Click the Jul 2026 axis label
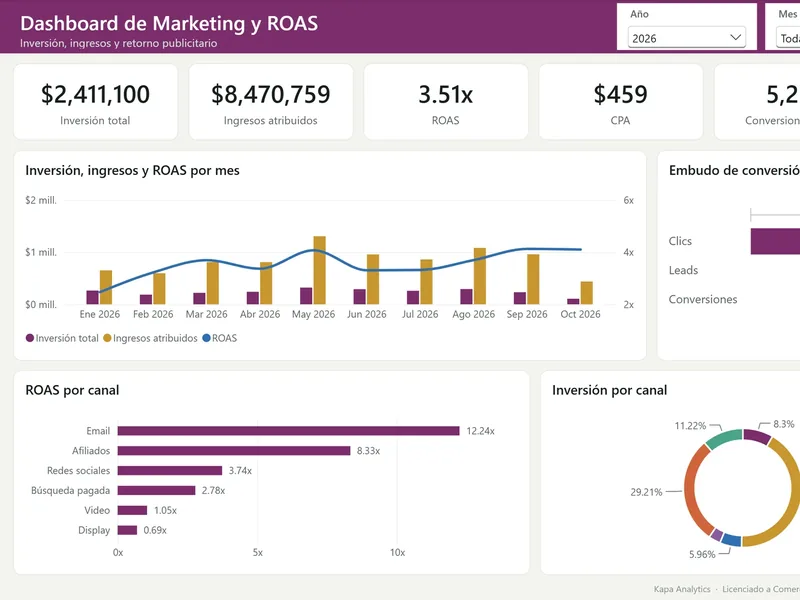This screenshot has width=800, height=600. [x=420, y=314]
